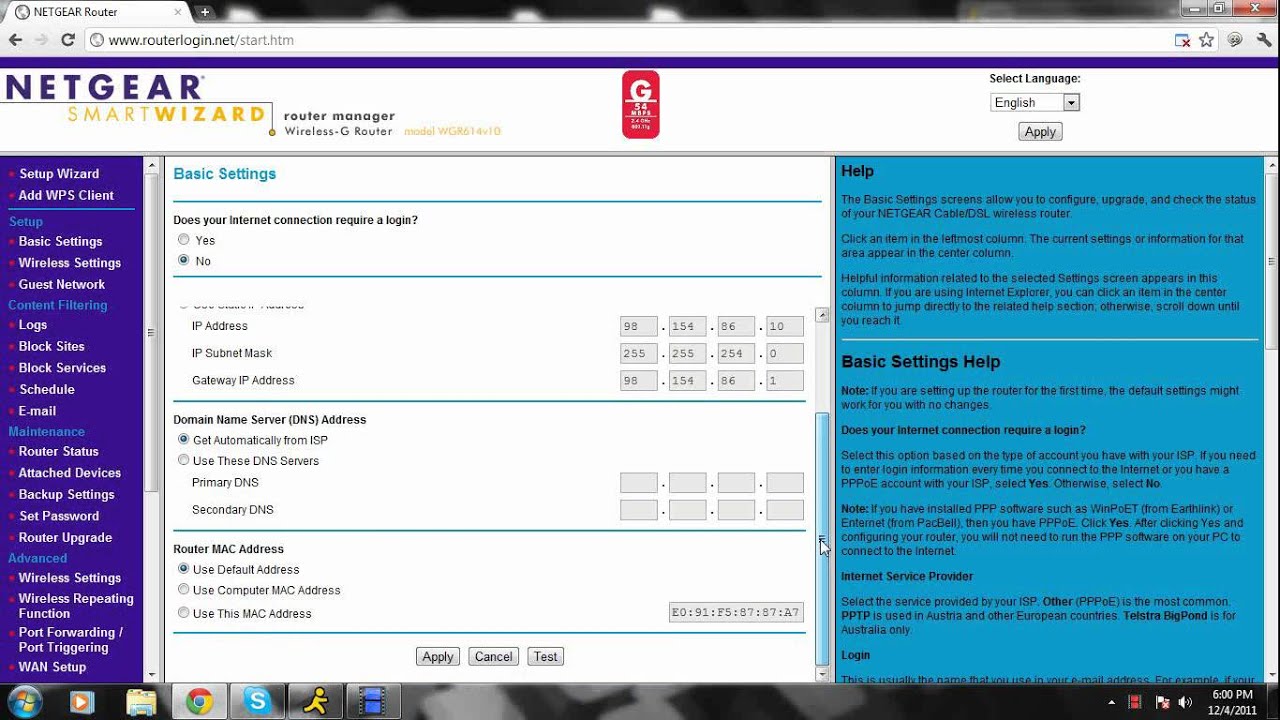
Task: Show hidden system tray icons
Action: 1112,702
